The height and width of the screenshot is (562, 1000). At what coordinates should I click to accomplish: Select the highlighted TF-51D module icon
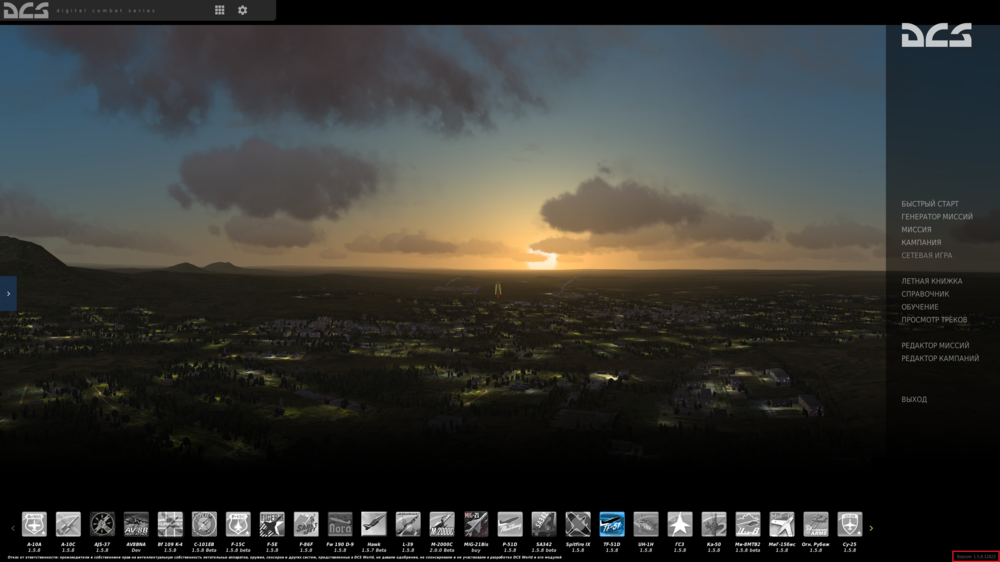coord(612,524)
